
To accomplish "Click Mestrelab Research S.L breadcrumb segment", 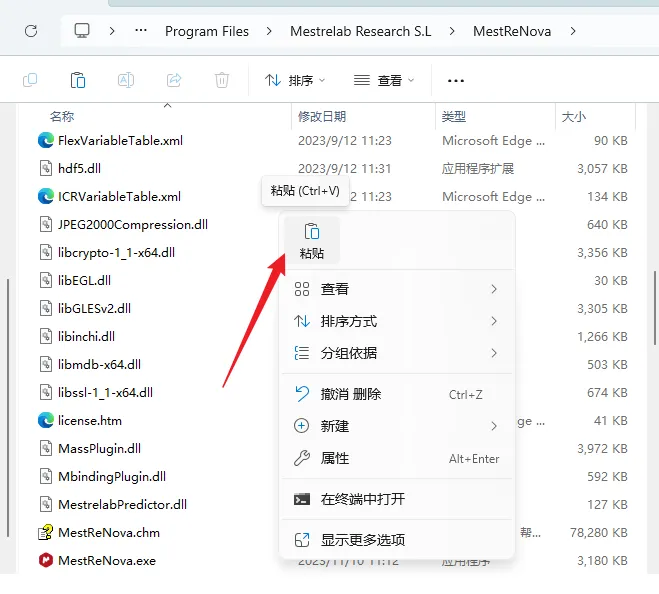I will coord(361,31).
